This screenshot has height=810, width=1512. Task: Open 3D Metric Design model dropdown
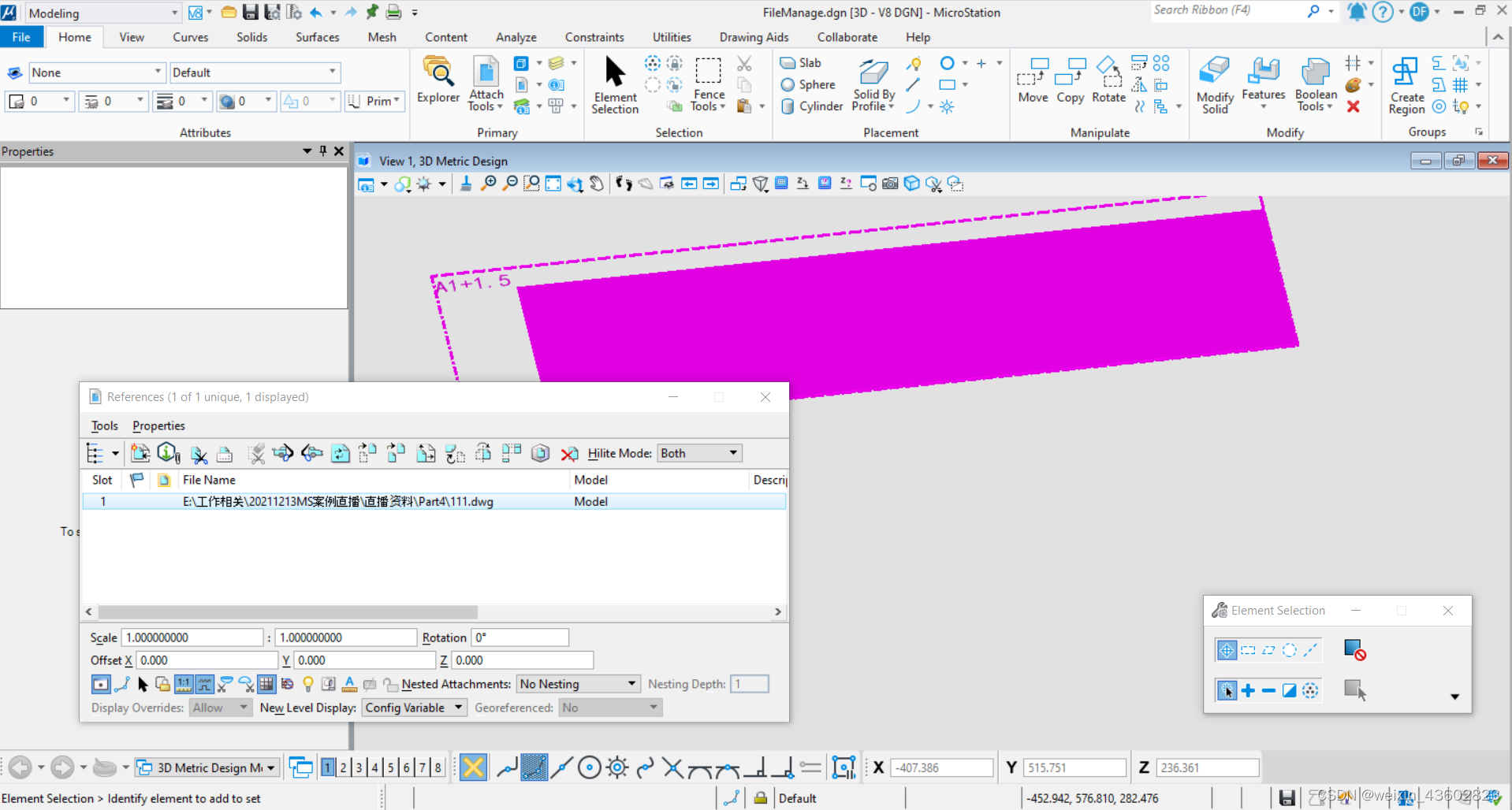point(208,767)
